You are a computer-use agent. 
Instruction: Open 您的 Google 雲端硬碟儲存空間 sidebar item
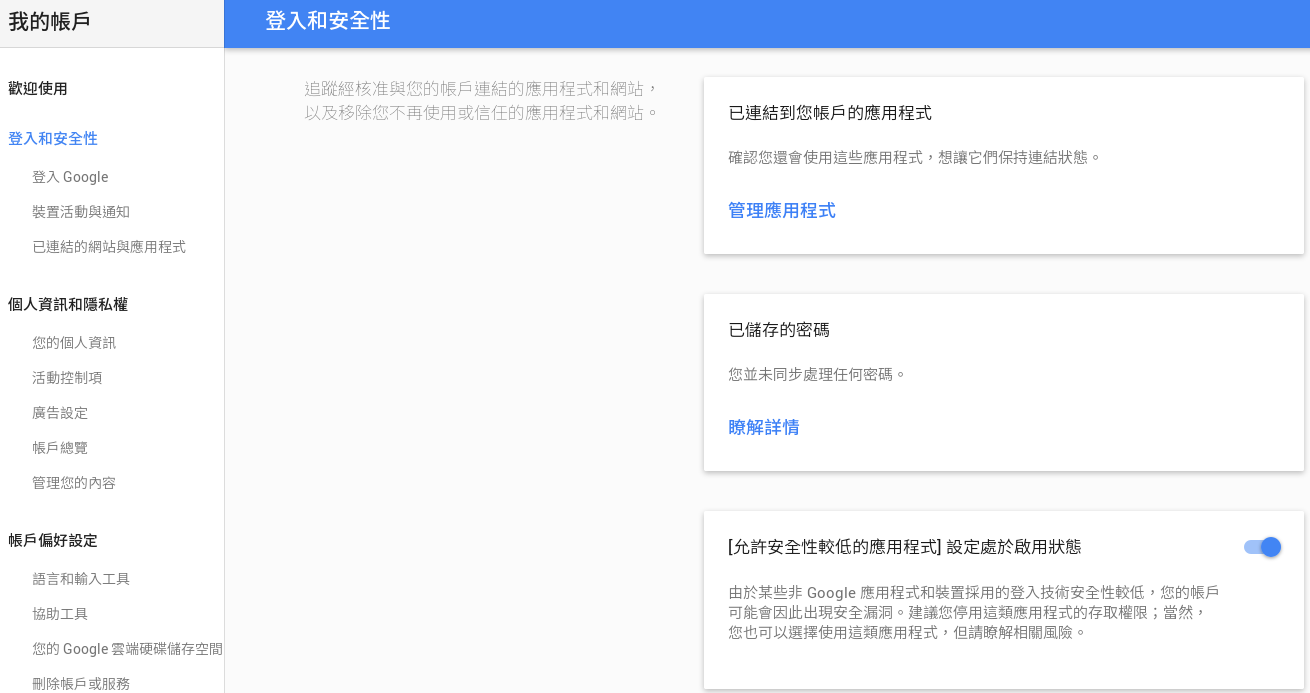tap(127, 649)
